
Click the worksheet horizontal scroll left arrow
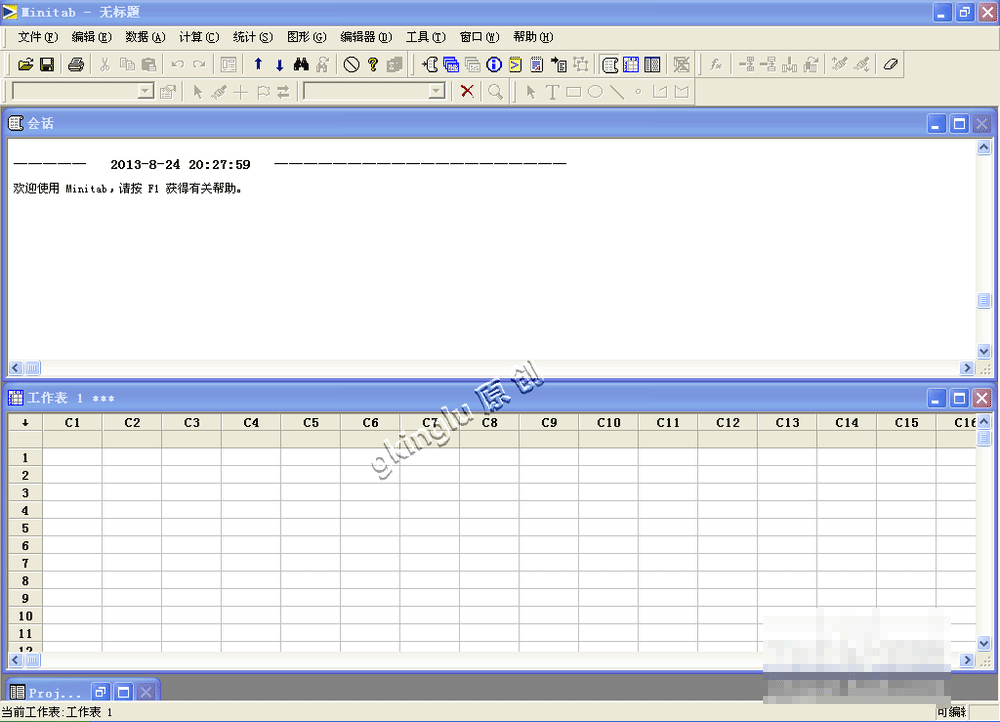click(16, 660)
